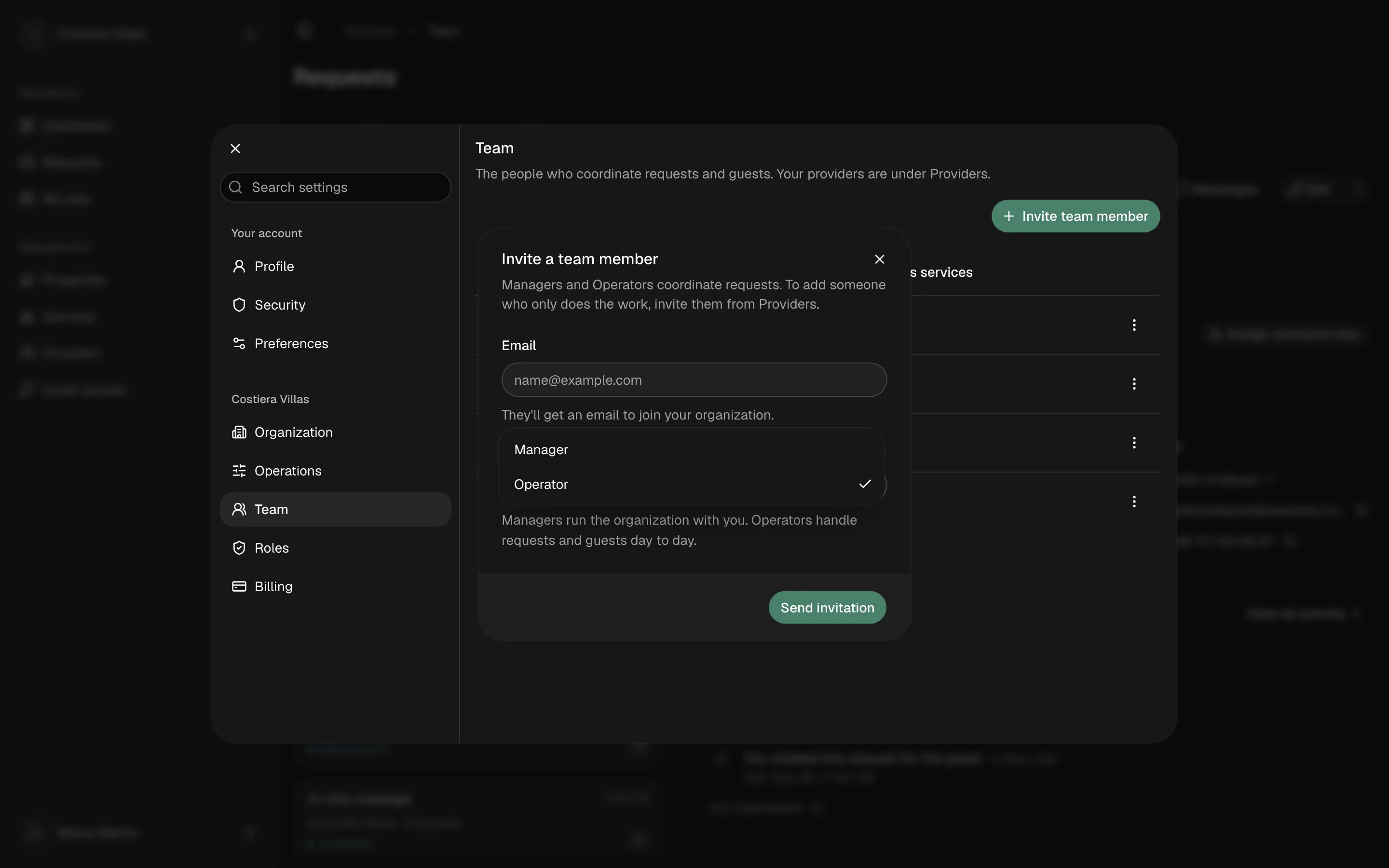Click the search magnifier icon in settings

[235, 187]
